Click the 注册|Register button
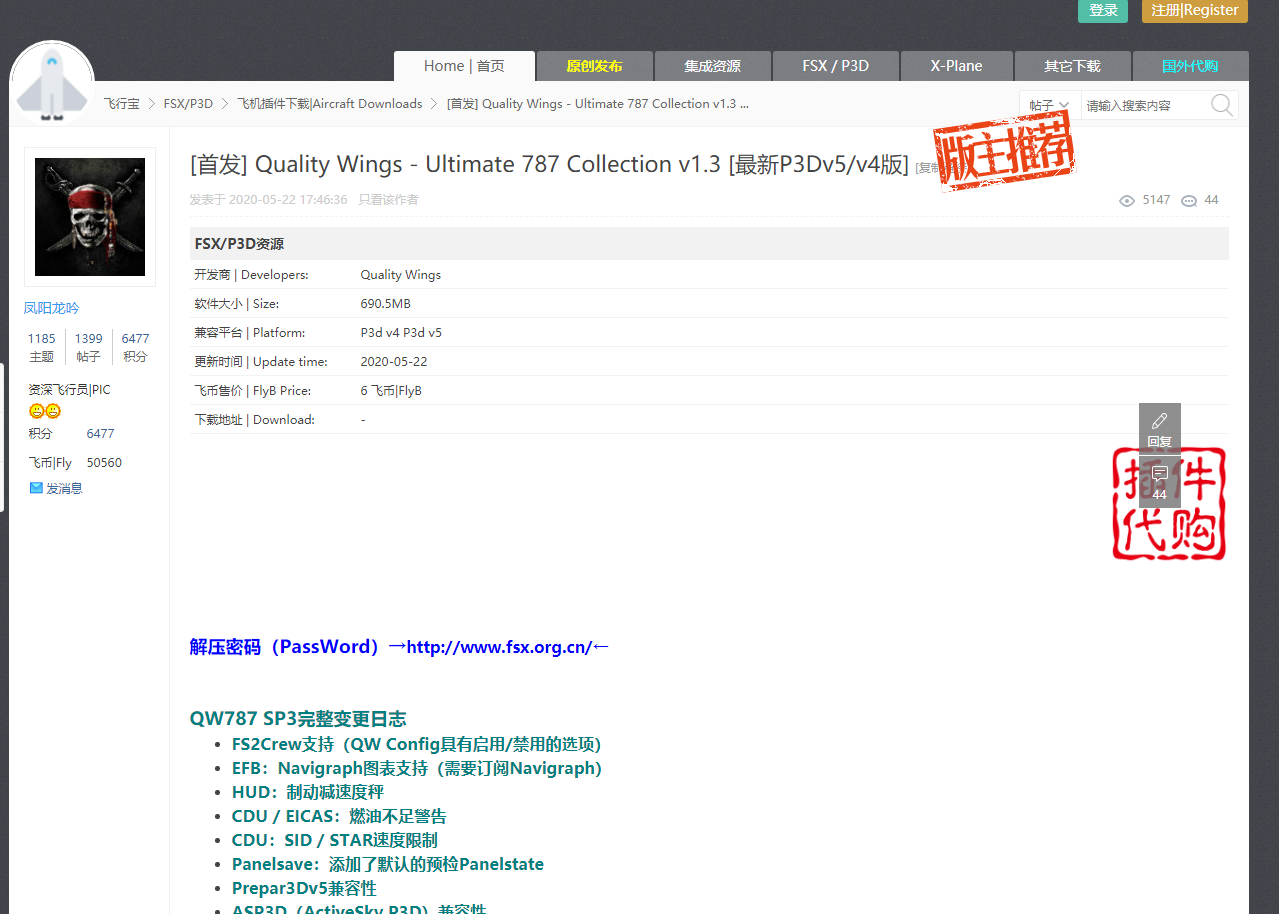This screenshot has height=914, width=1279. 1195,10
